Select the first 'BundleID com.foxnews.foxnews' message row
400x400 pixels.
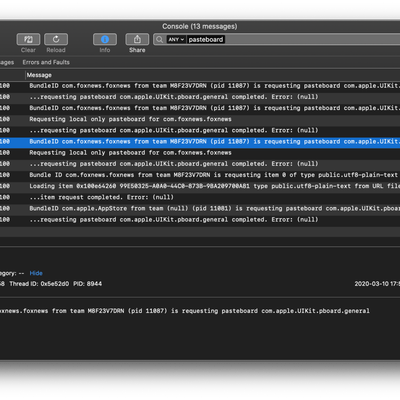(x=200, y=86)
